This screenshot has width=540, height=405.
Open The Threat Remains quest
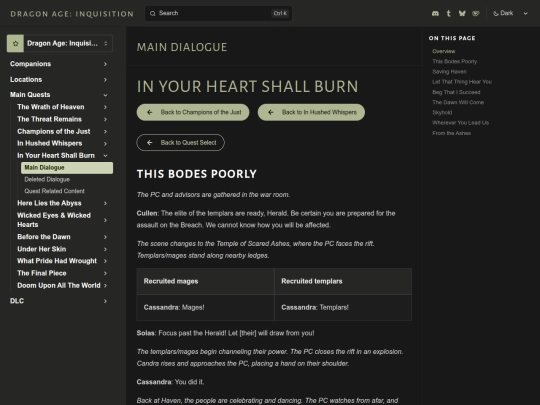point(49,119)
